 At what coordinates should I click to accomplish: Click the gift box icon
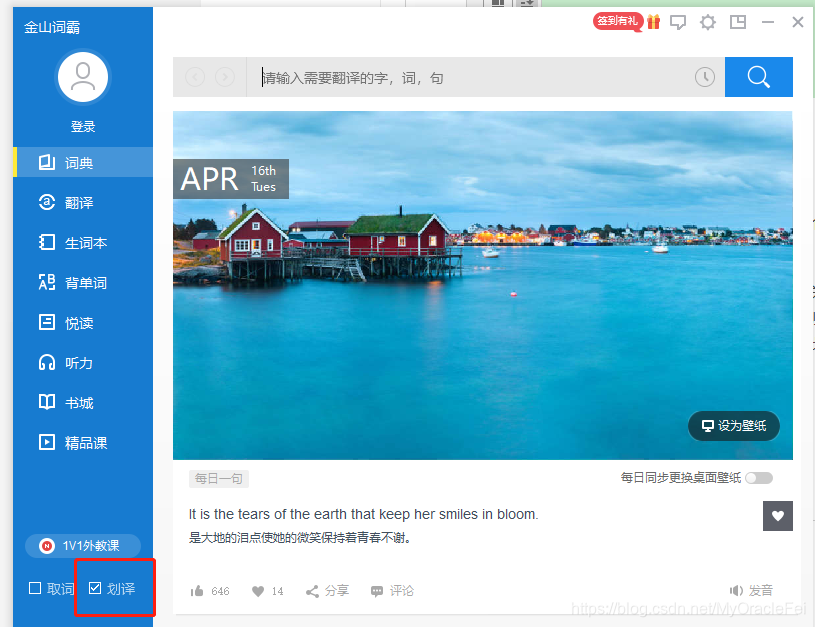[653, 22]
